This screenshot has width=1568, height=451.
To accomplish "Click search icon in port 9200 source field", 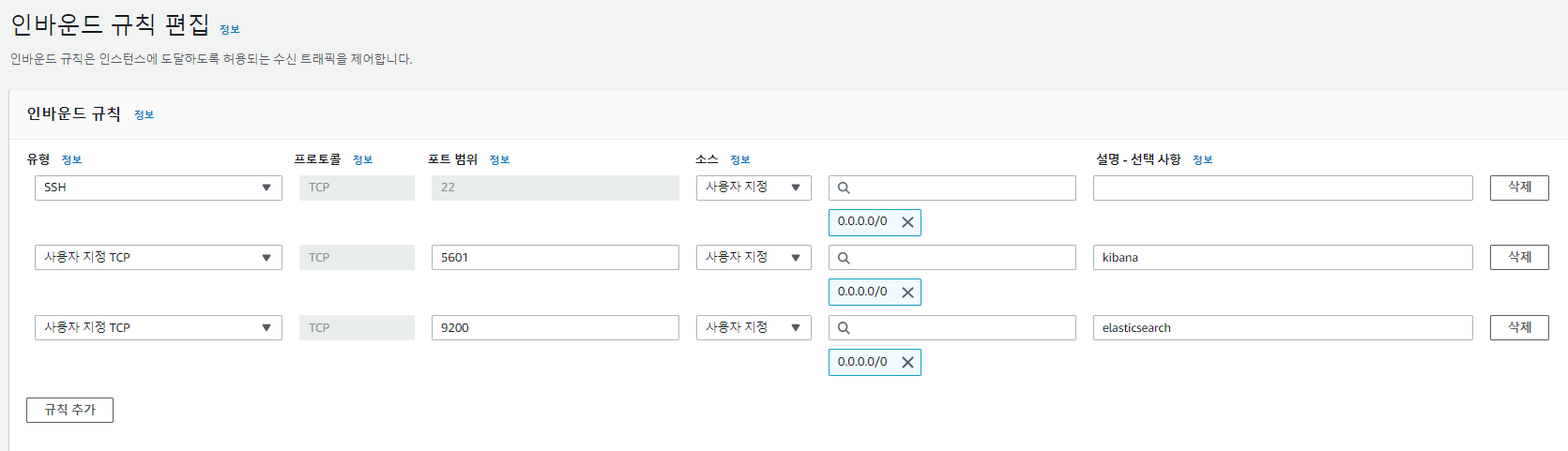I will pyautogui.click(x=844, y=328).
